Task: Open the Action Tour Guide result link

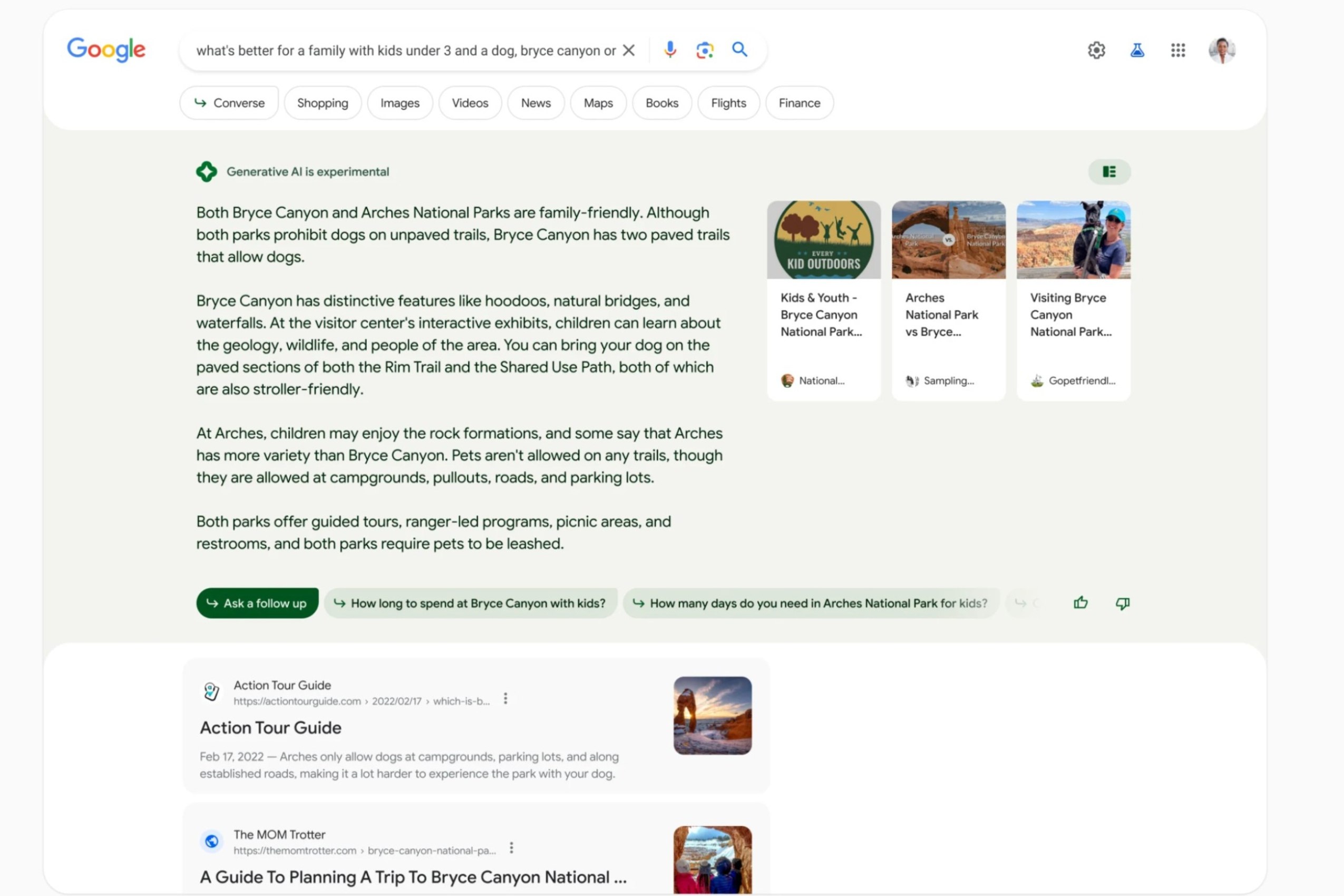Action: coord(270,727)
